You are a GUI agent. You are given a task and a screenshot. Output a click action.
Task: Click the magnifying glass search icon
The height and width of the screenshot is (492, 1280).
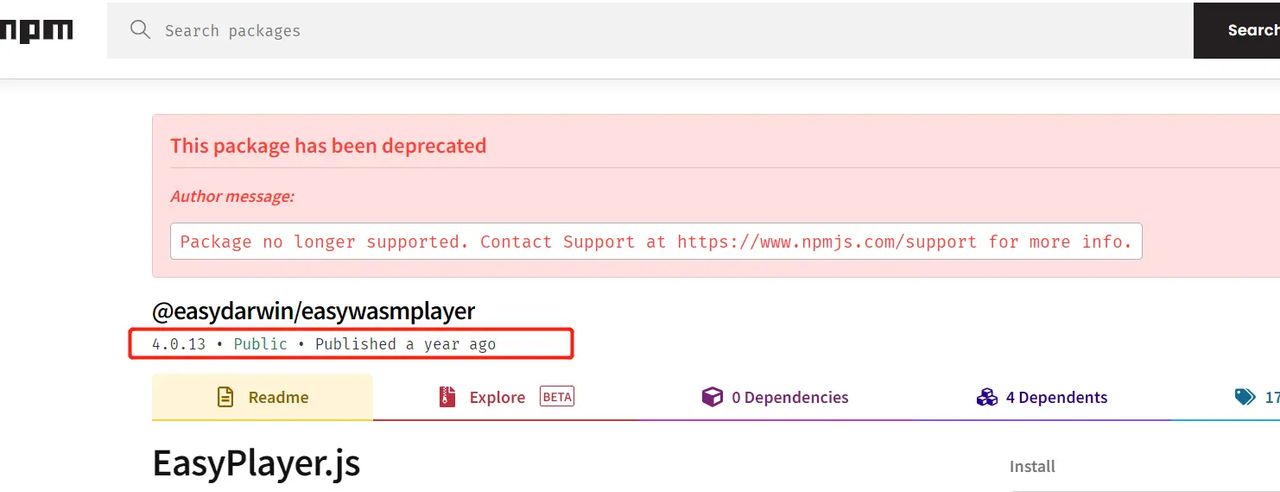140,30
